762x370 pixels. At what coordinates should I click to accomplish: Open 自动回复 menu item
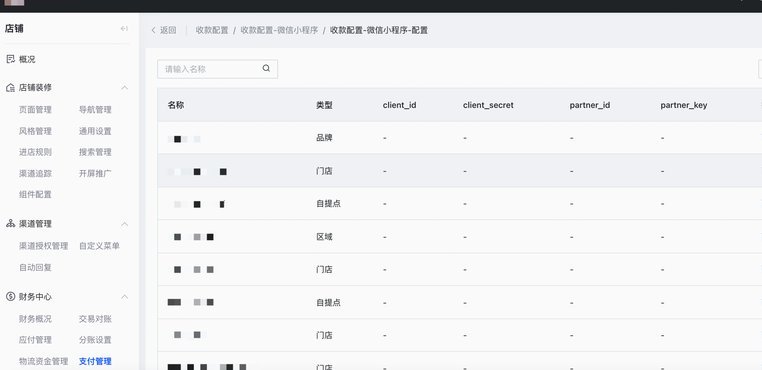pyautogui.click(x=35, y=267)
